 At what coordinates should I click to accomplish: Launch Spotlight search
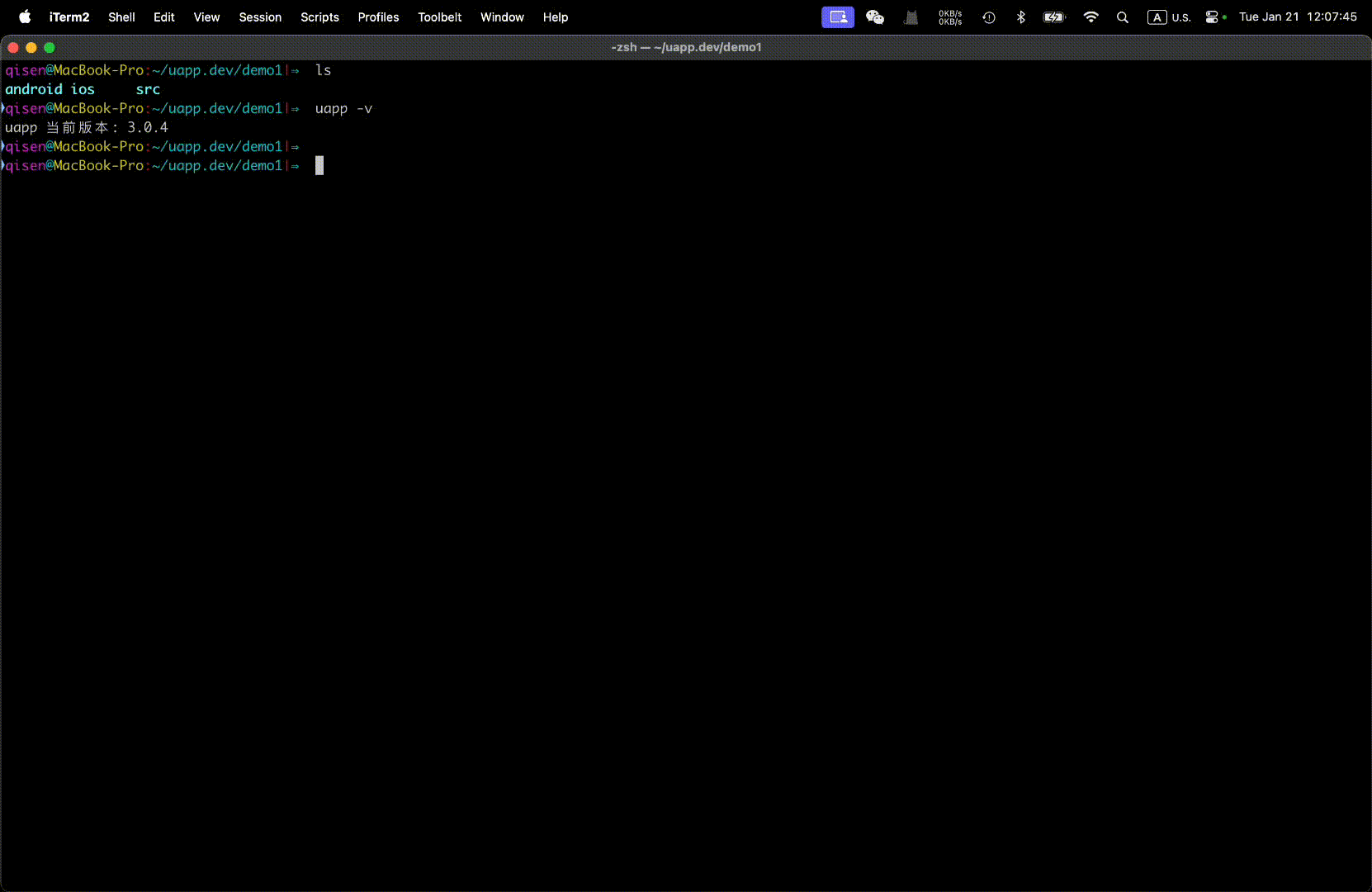click(x=1123, y=17)
